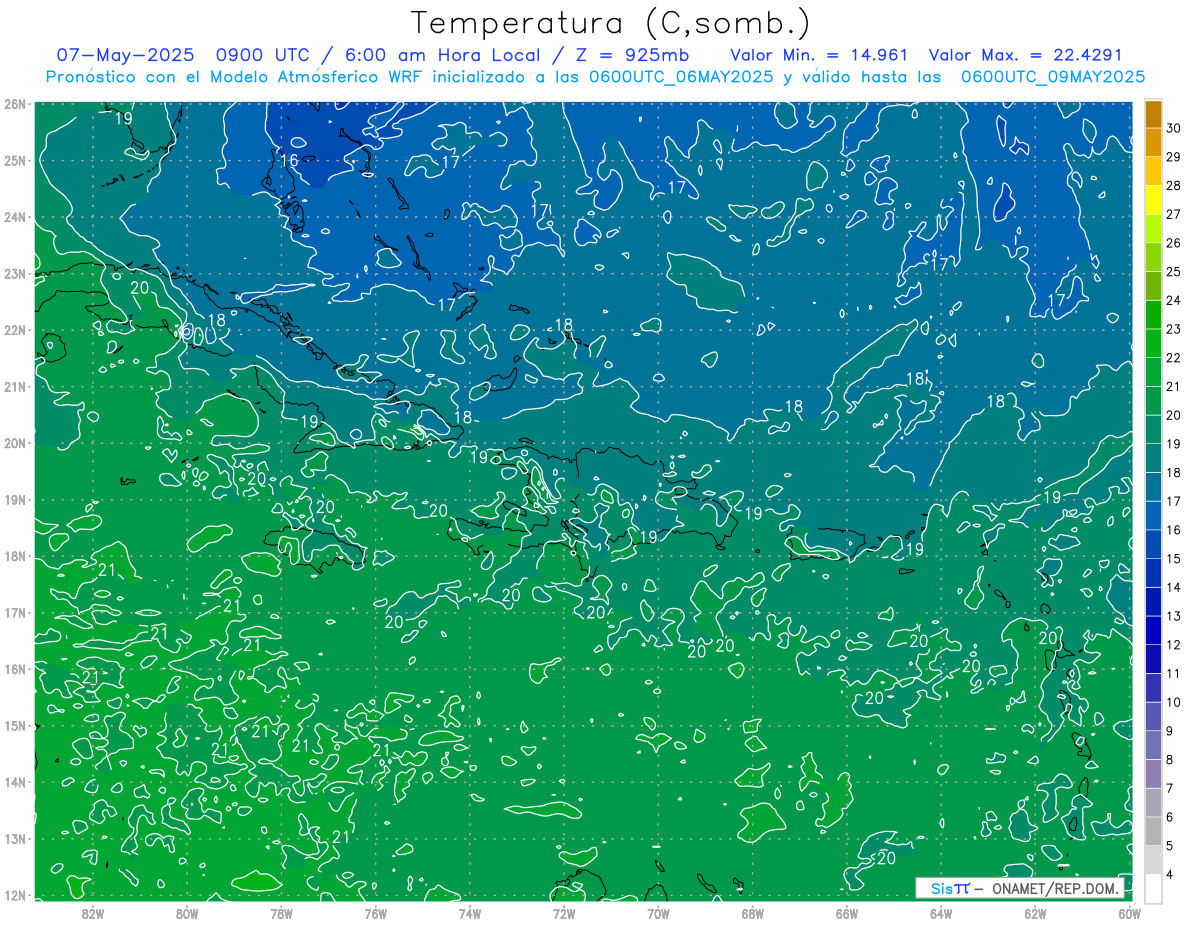1200x927 pixels.
Task: Click the "60W" longitude axis label
Action: tap(1130, 913)
